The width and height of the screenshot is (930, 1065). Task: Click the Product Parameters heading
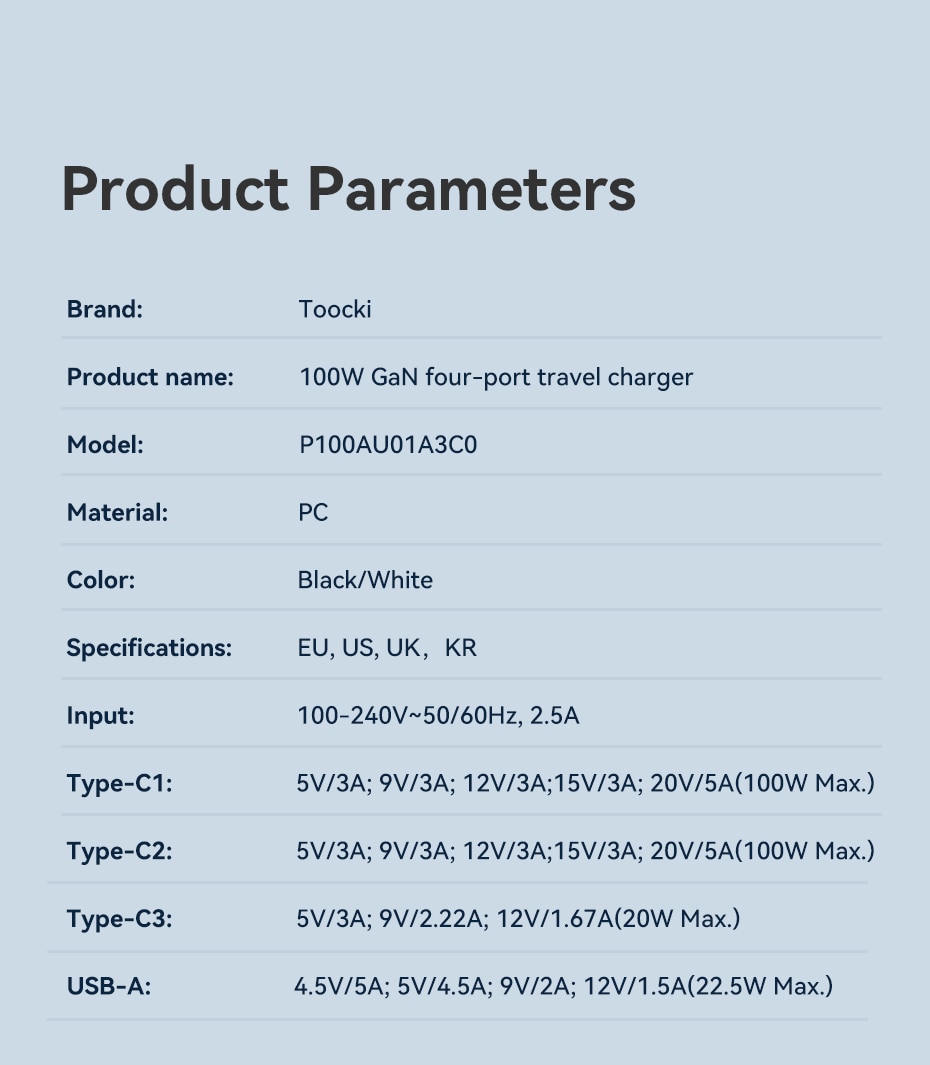pyautogui.click(x=348, y=188)
